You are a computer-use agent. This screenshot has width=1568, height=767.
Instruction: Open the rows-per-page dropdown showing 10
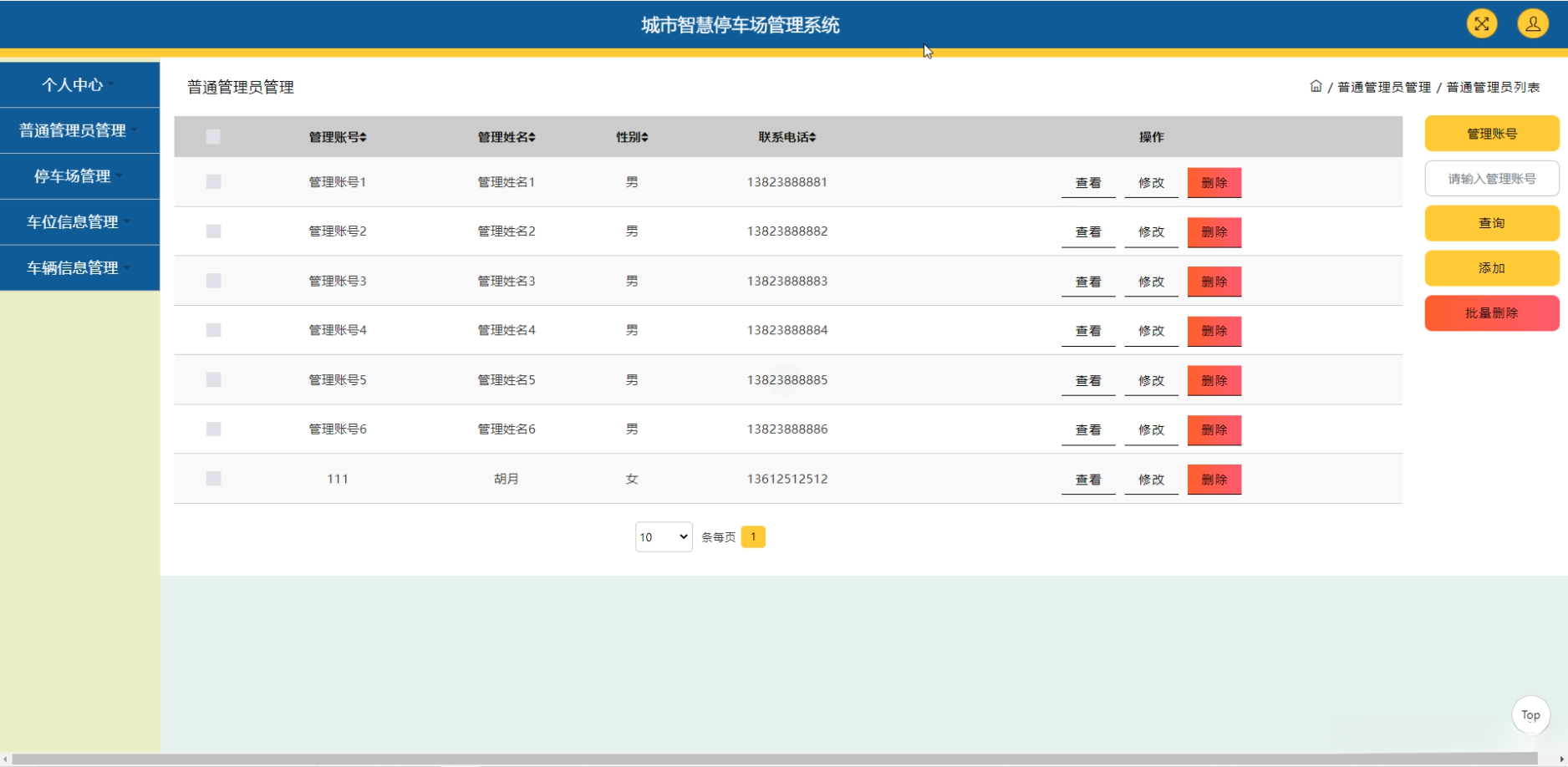[664, 536]
